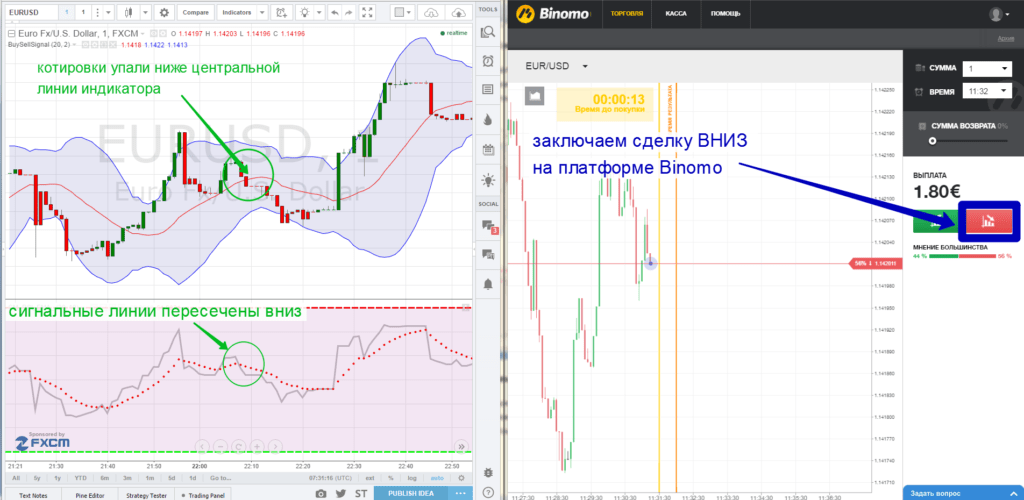Open the calendar icon in tools sidebar
Image resolution: width=1024 pixels, height=500 pixels.
click(x=488, y=150)
